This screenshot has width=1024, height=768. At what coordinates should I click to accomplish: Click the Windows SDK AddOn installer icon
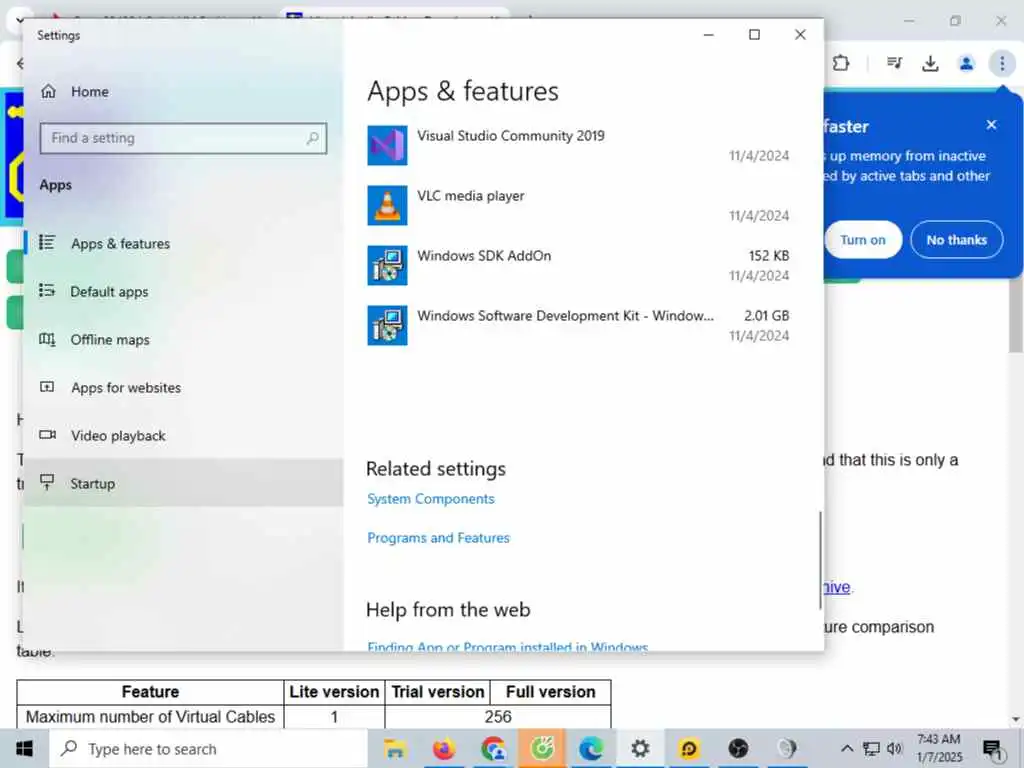387,265
